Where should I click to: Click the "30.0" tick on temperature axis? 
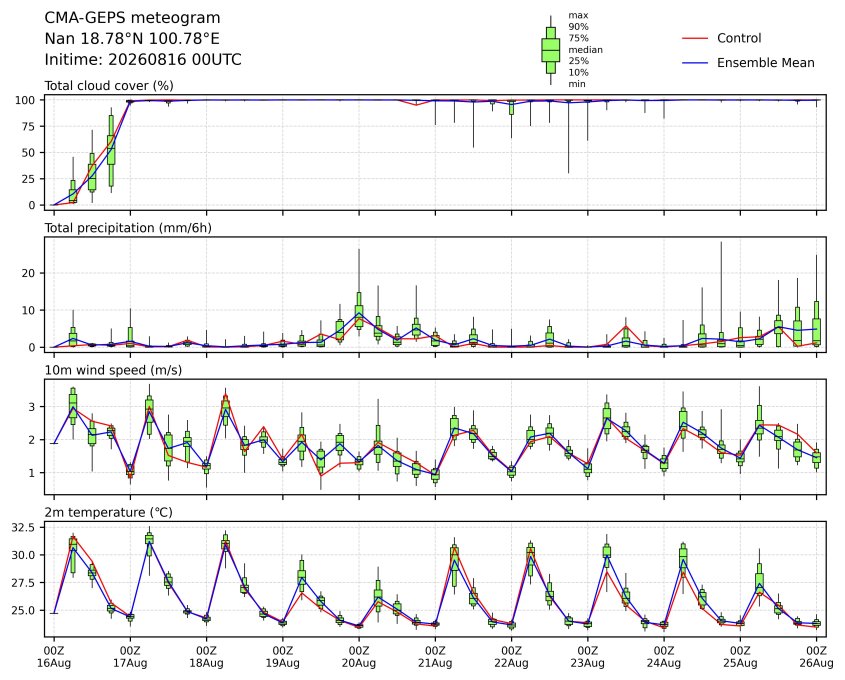24,555
